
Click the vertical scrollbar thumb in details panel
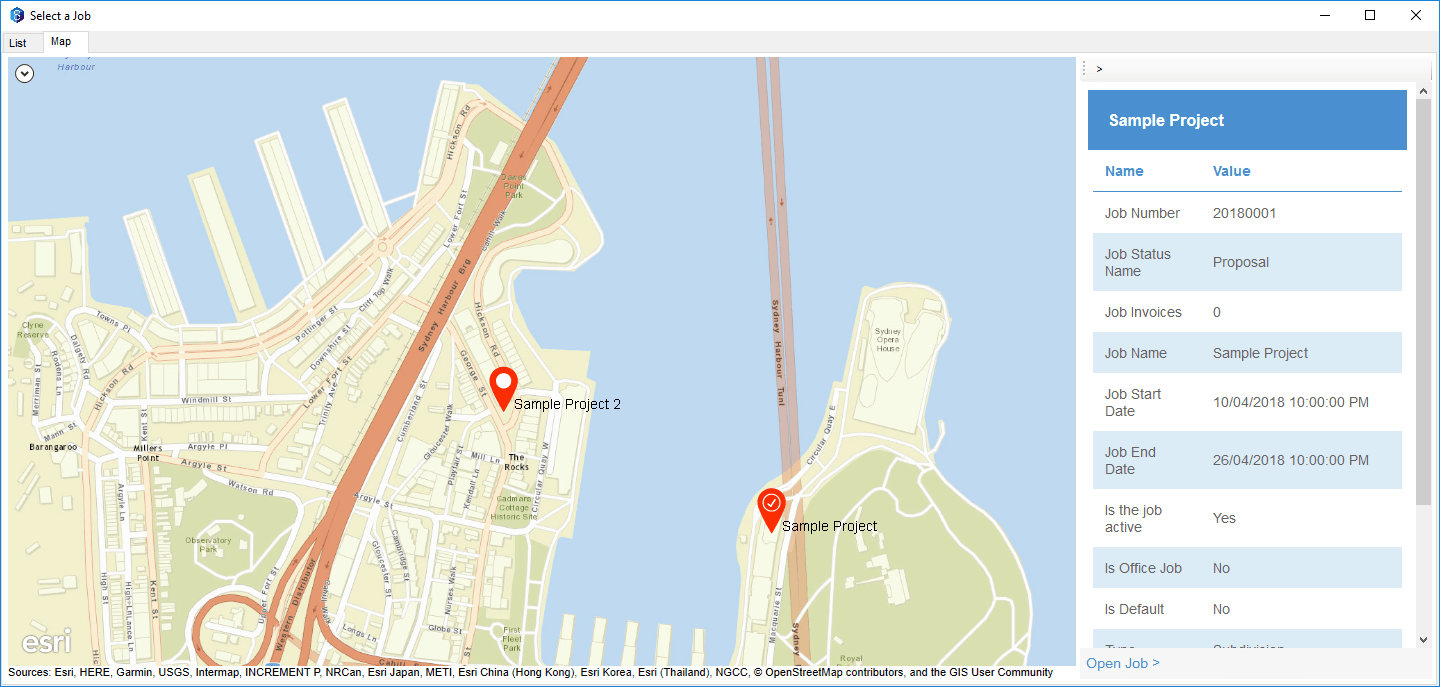point(1424,302)
